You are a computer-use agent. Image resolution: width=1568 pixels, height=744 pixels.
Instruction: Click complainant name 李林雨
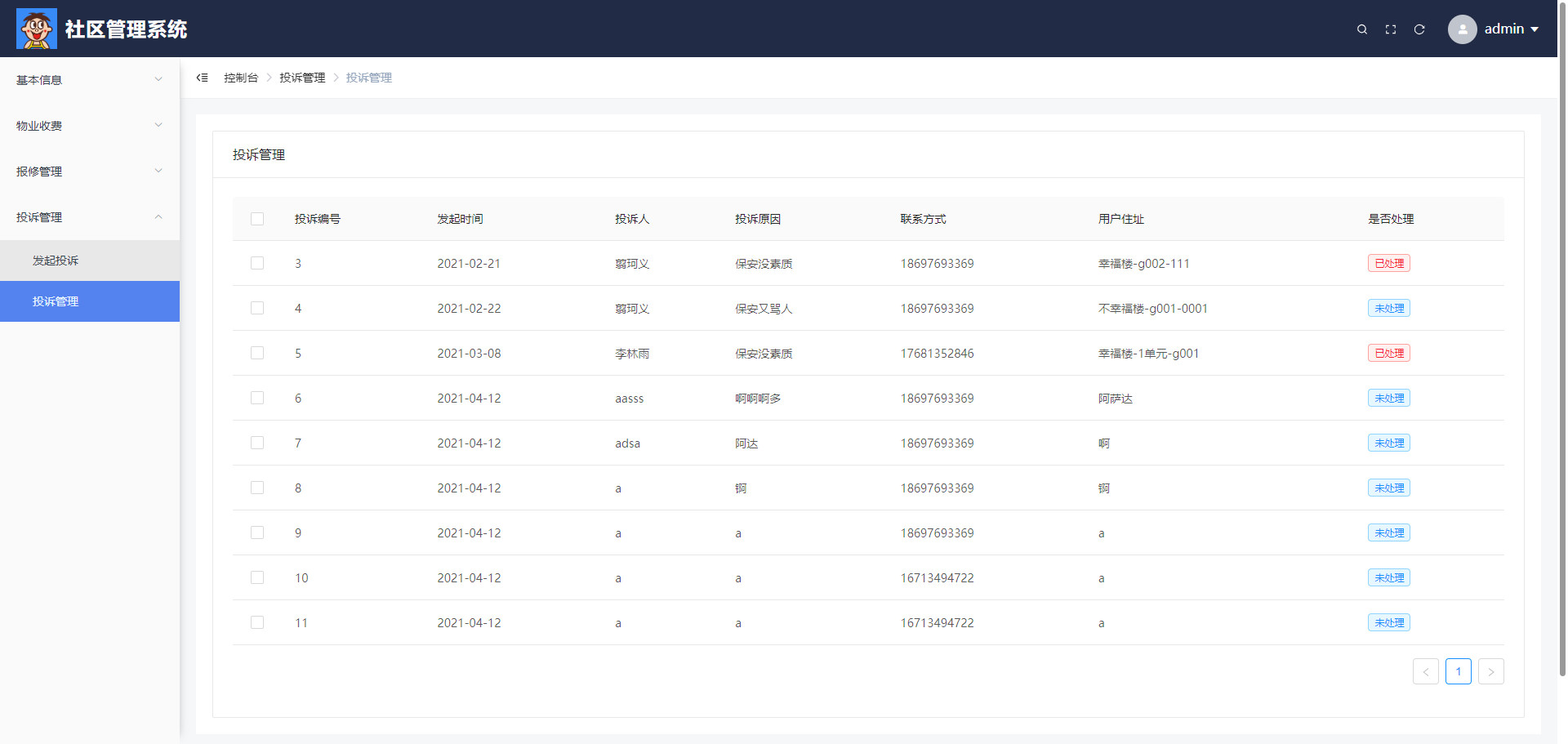coord(632,354)
